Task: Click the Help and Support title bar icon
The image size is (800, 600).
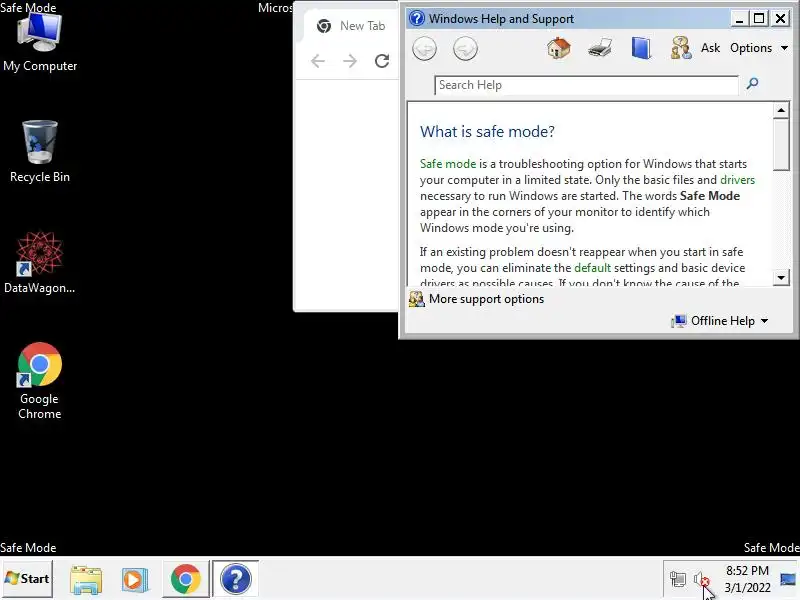Action: tap(417, 19)
